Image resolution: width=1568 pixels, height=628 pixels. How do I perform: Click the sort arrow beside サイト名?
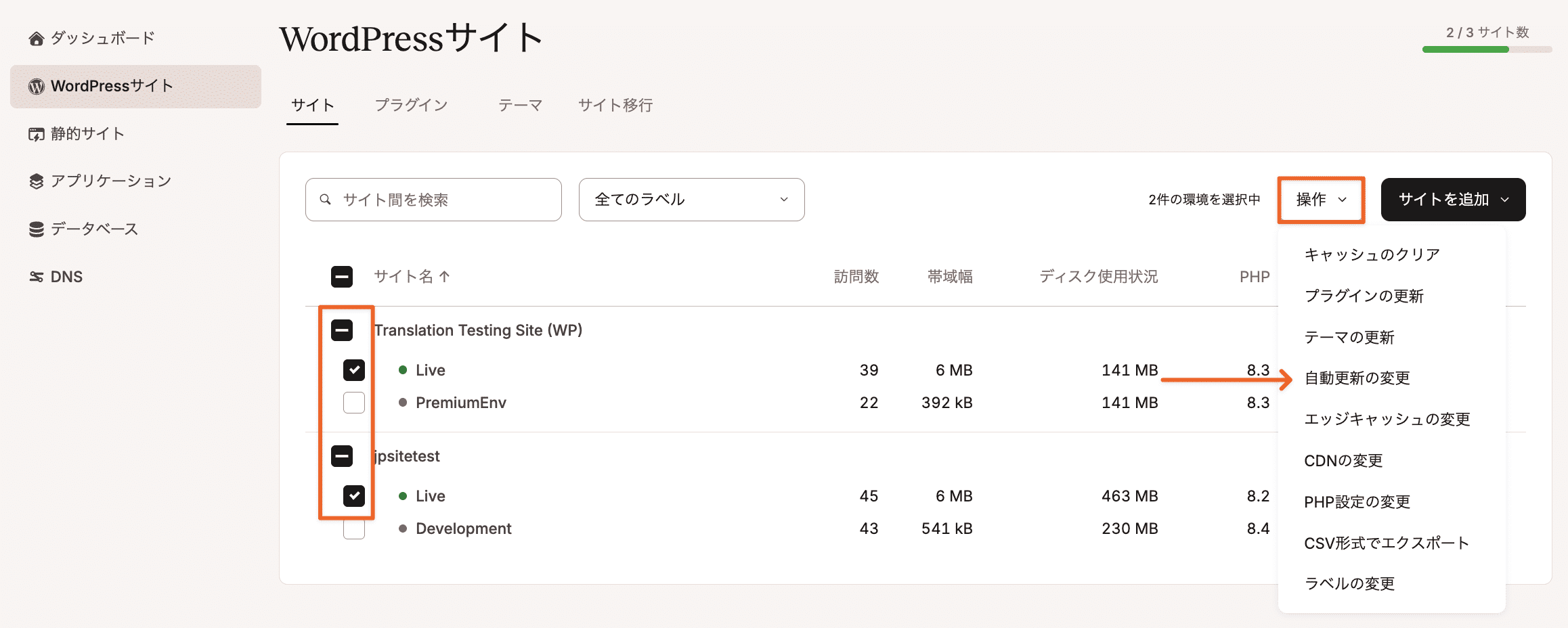[x=445, y=276]
